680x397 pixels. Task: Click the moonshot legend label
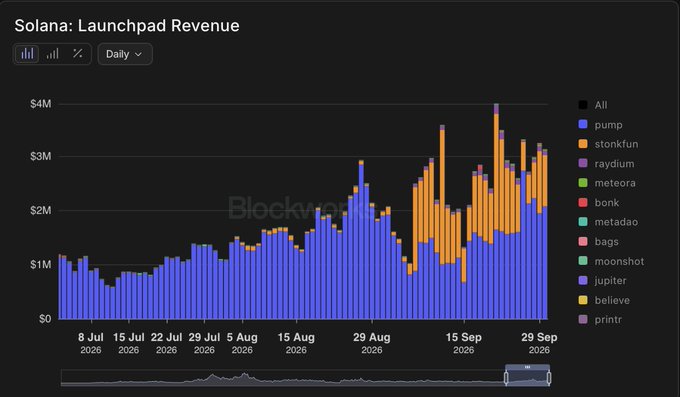pos(619,261)
